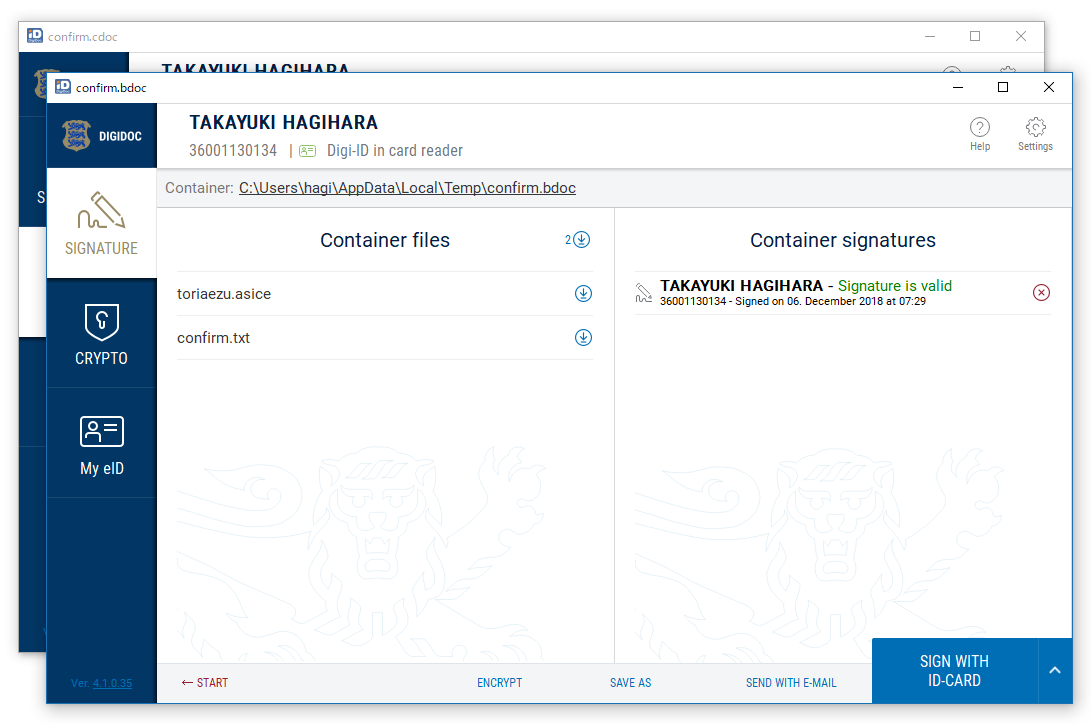Open the container path link

(x=407, y=188)
